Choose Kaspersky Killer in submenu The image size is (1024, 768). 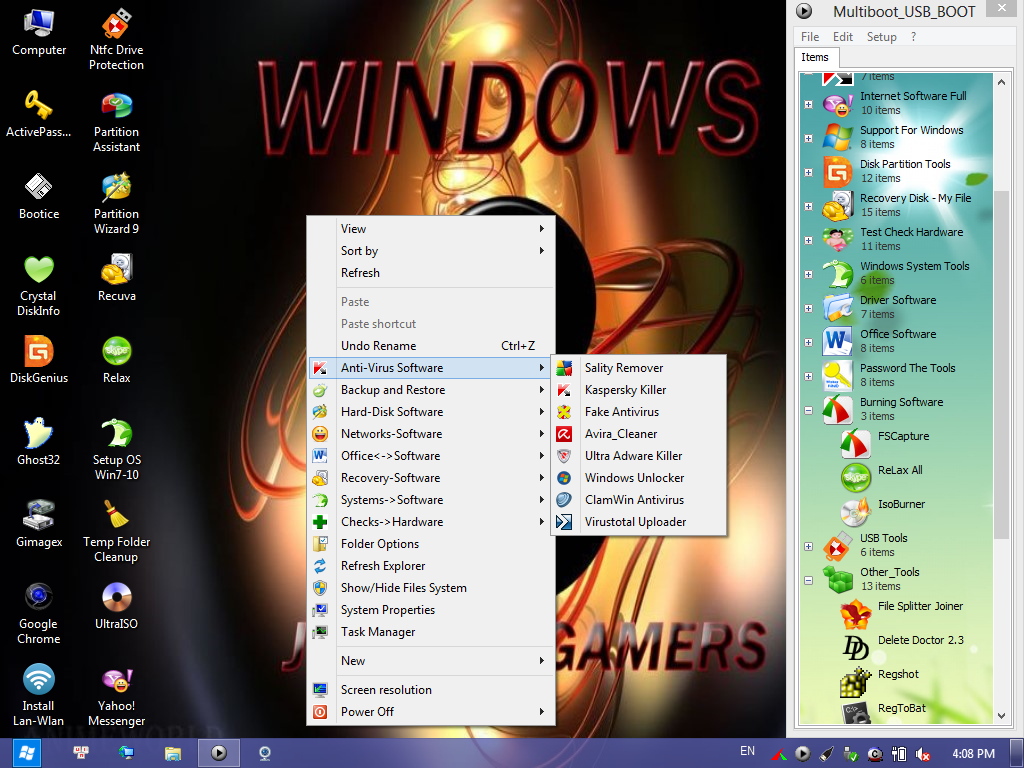click(639, 390)
